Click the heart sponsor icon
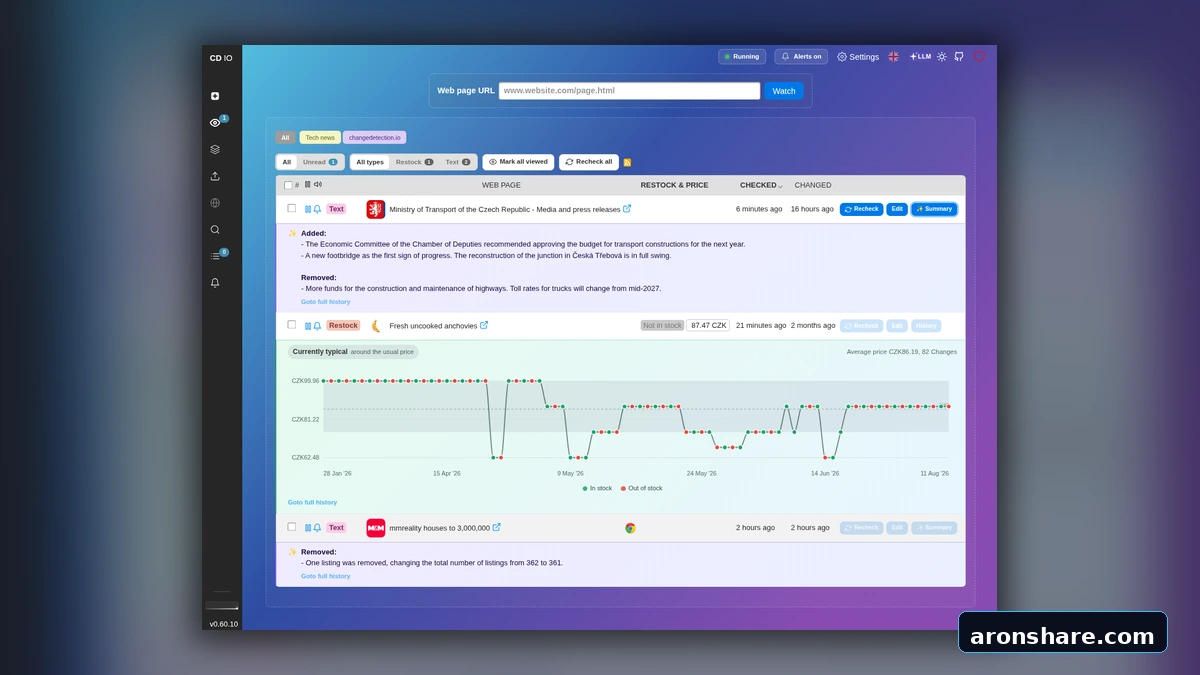Screen dimensions: 1200x675 click(979, 57)
